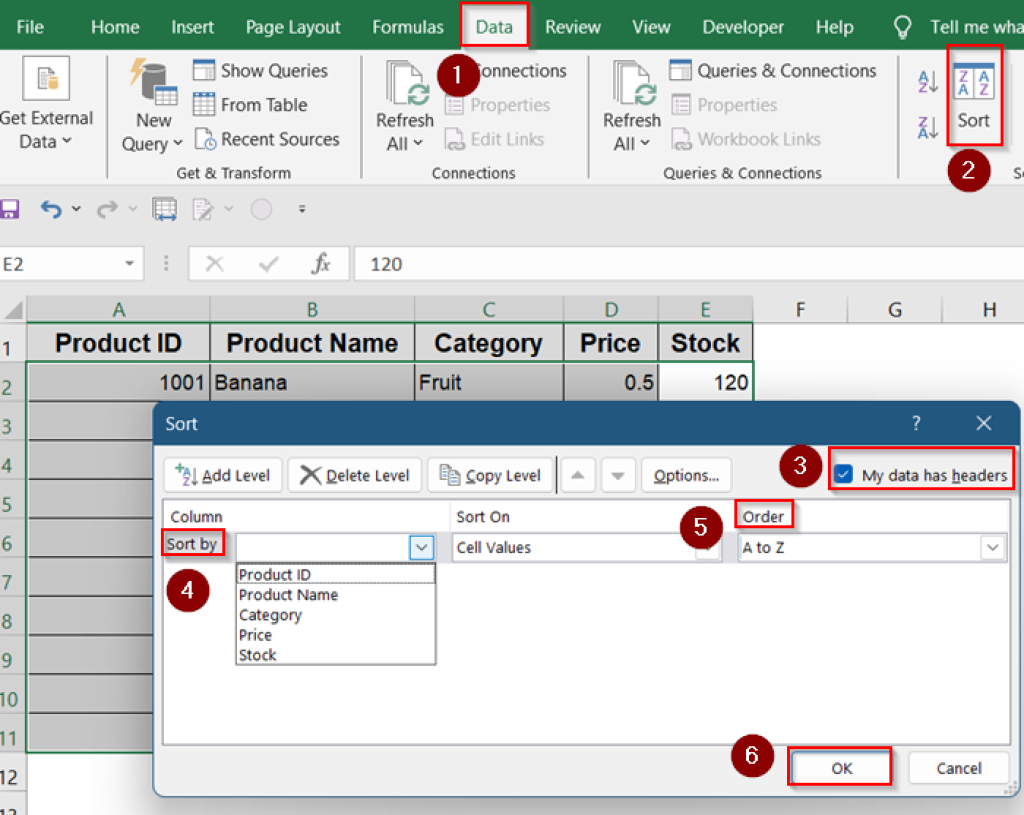The width and height of the screenshot is (1024, 815).
Task: Click the Sort Z to A descending icon
Action: 928,127
